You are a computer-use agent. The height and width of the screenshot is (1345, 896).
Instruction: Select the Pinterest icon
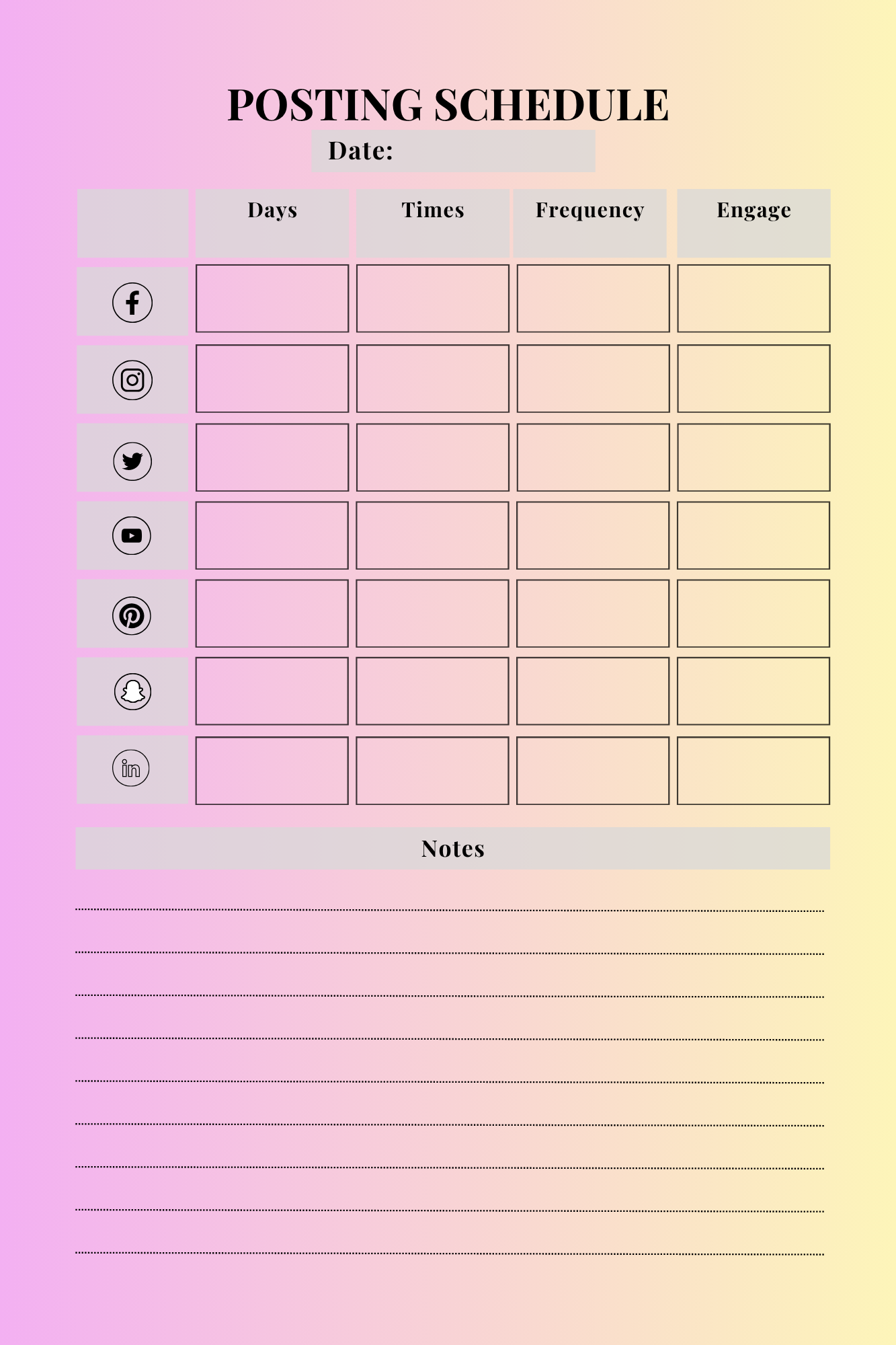pyautogui.click(x=132, y=616)
